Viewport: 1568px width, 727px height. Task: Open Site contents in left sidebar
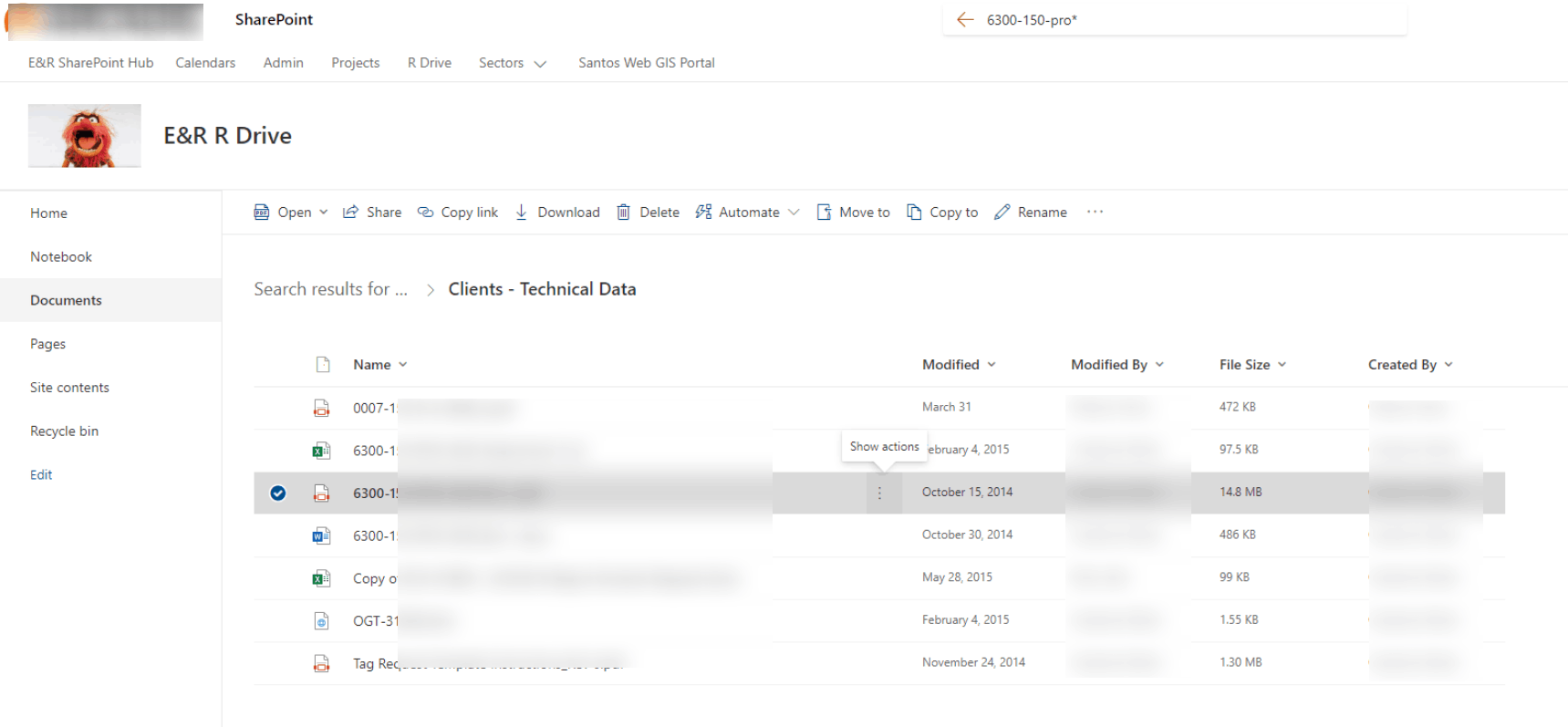click(x=69, y=388)
